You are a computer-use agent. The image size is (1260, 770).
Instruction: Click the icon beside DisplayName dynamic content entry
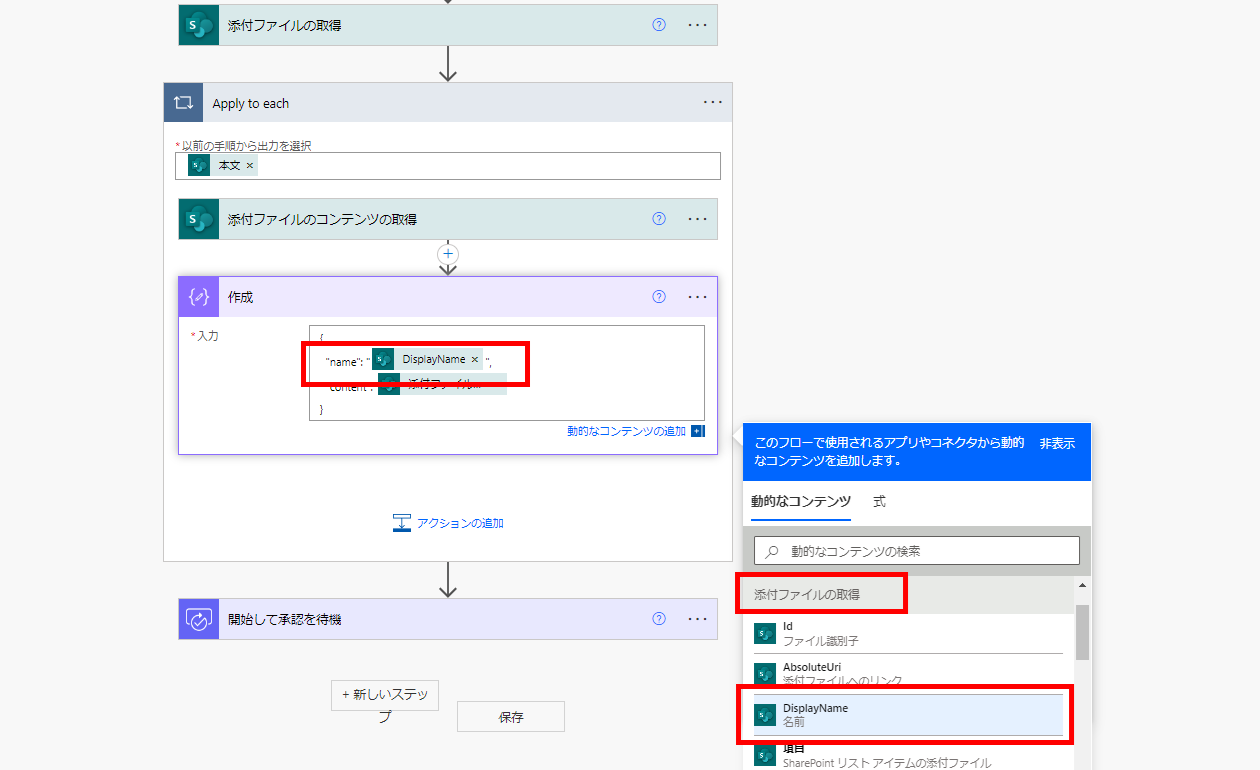tap(765, 714)
